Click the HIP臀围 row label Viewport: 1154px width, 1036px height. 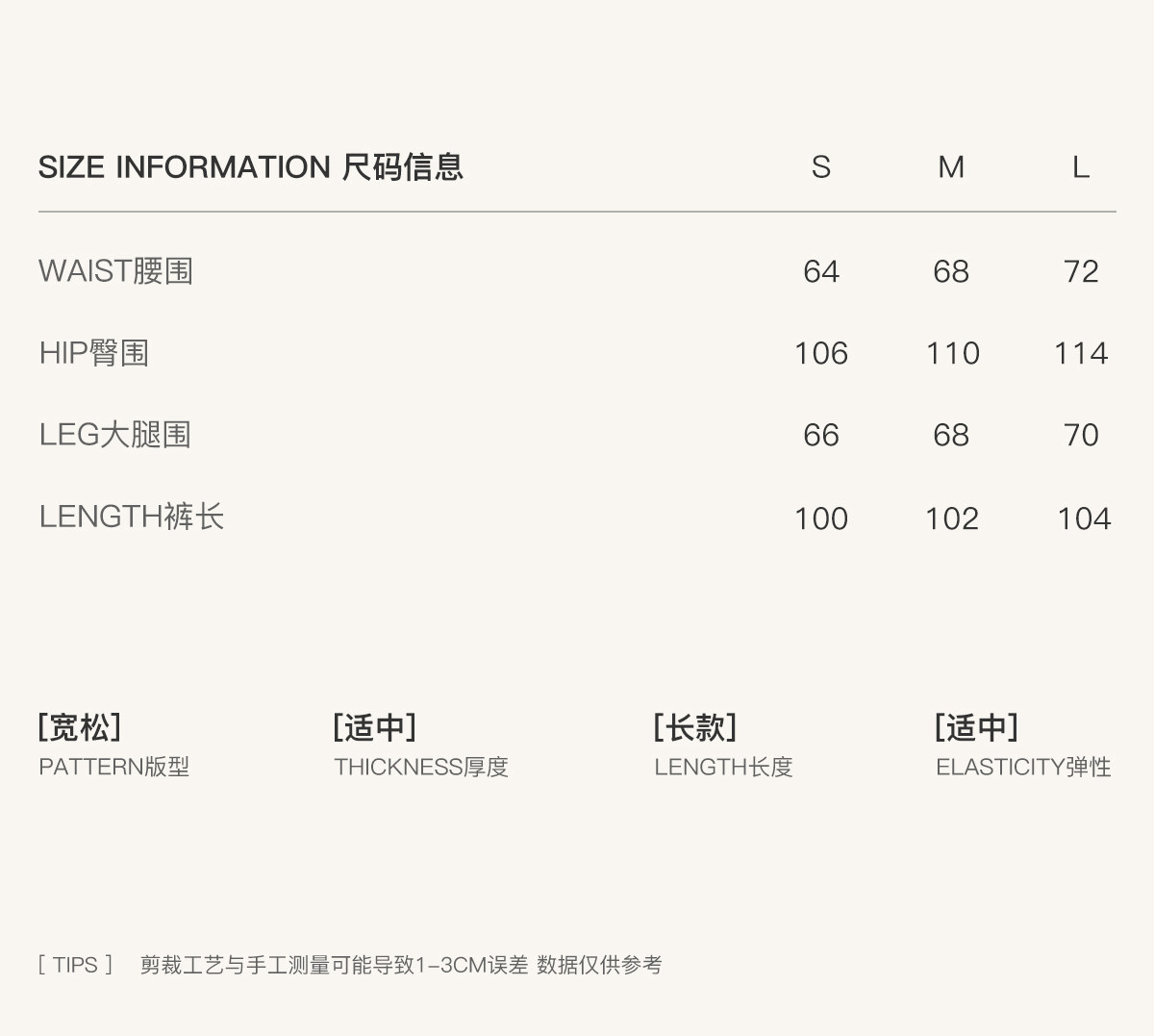94,353
